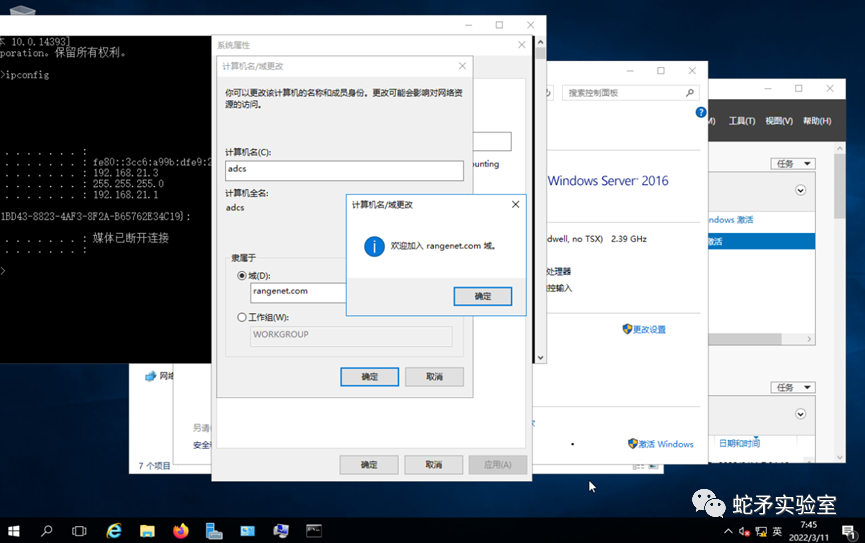Click the Date and Time column header
The width and height of the screenshot is (865, 543).
(x=739, y=443)
